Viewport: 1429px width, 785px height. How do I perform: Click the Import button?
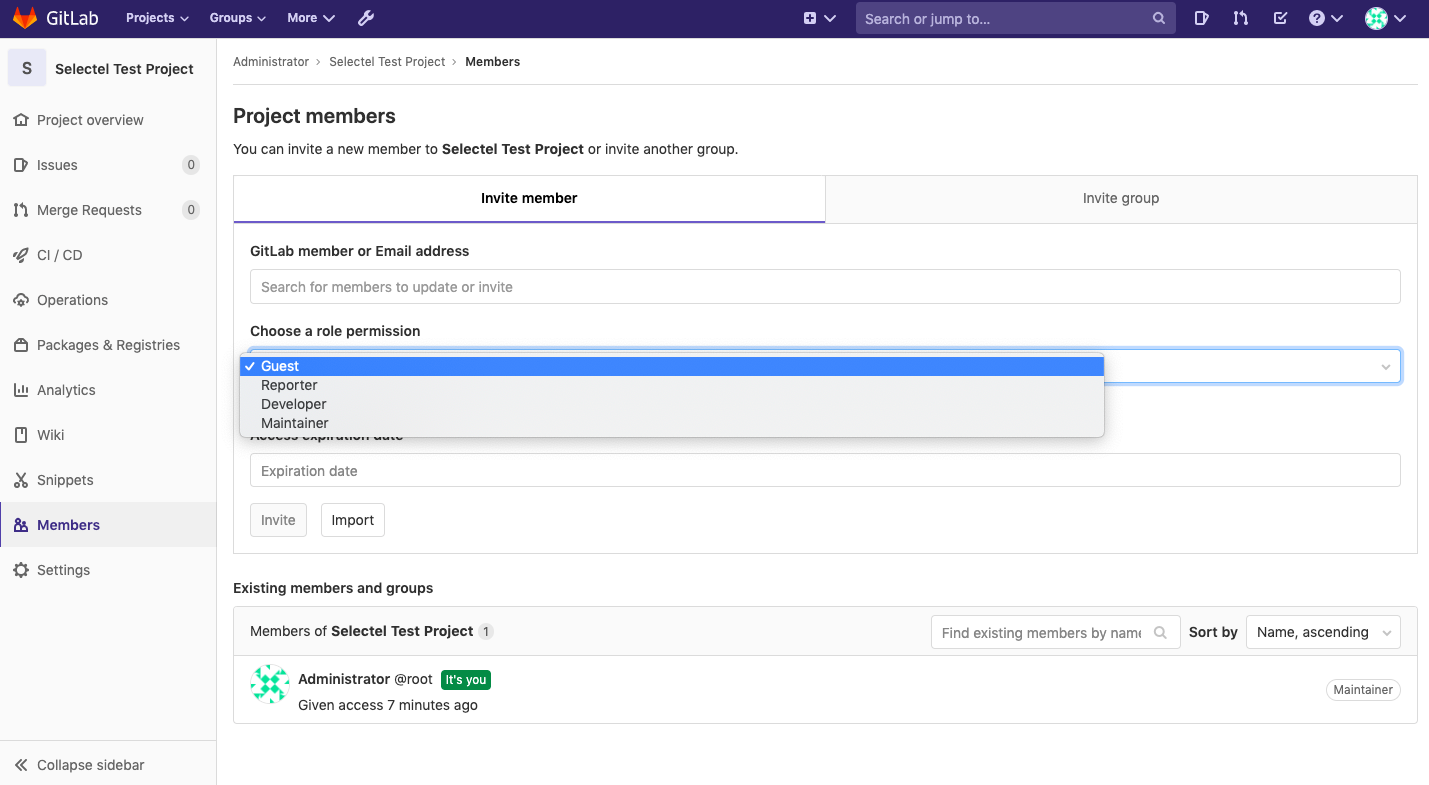(x=352, y=520)
